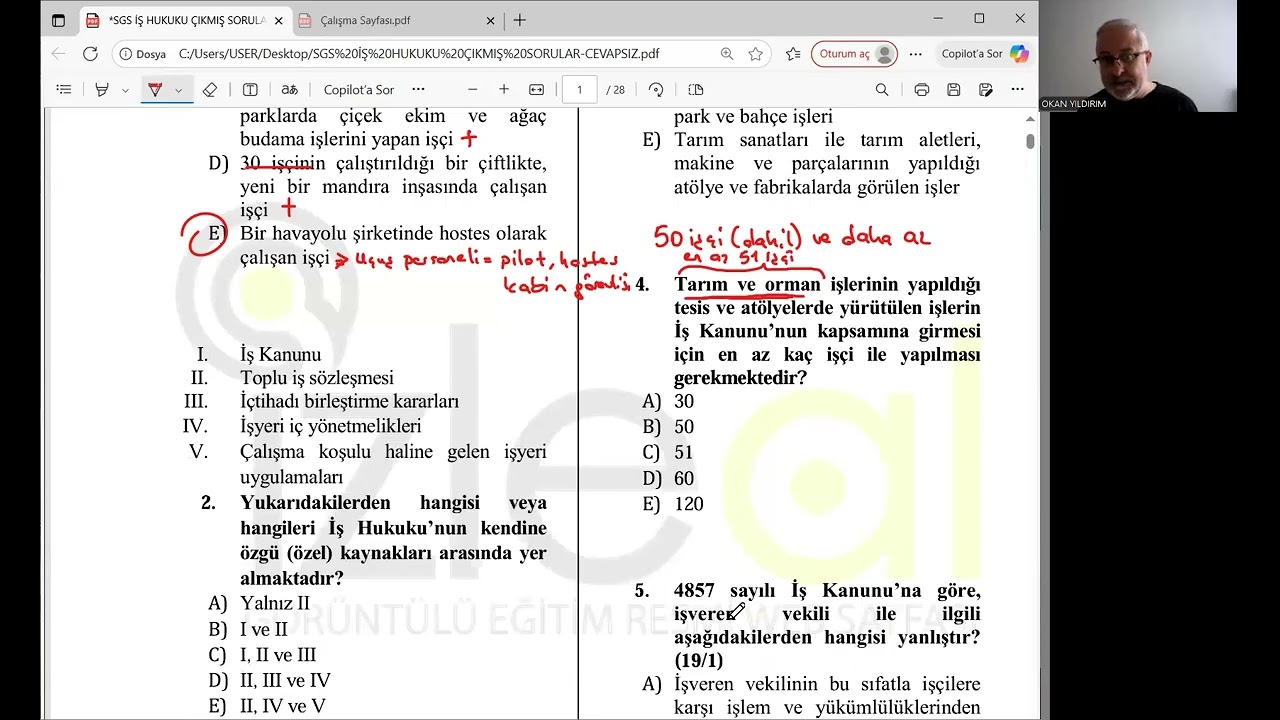Fit PDF to page width
Viewport: 1280px width, 720px height.
pyautogui.click(x=536, y=90)
